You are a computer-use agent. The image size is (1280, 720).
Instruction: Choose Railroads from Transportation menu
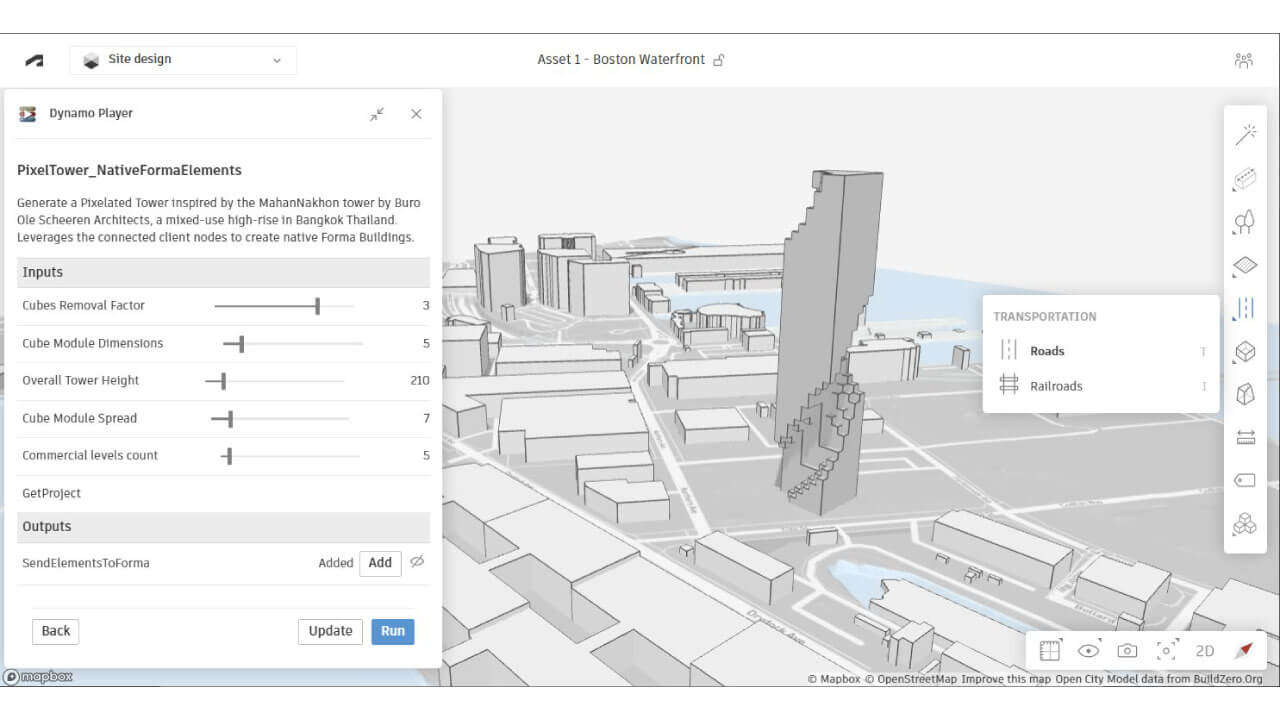1101,386
